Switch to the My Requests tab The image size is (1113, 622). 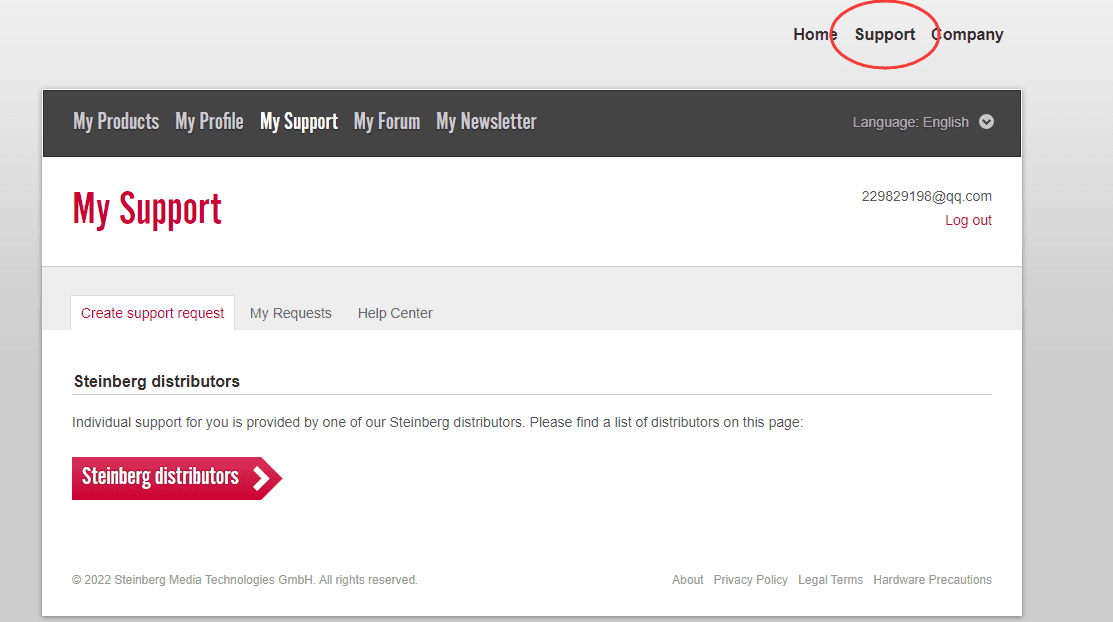pyautogui.click(x=290, y=313)
